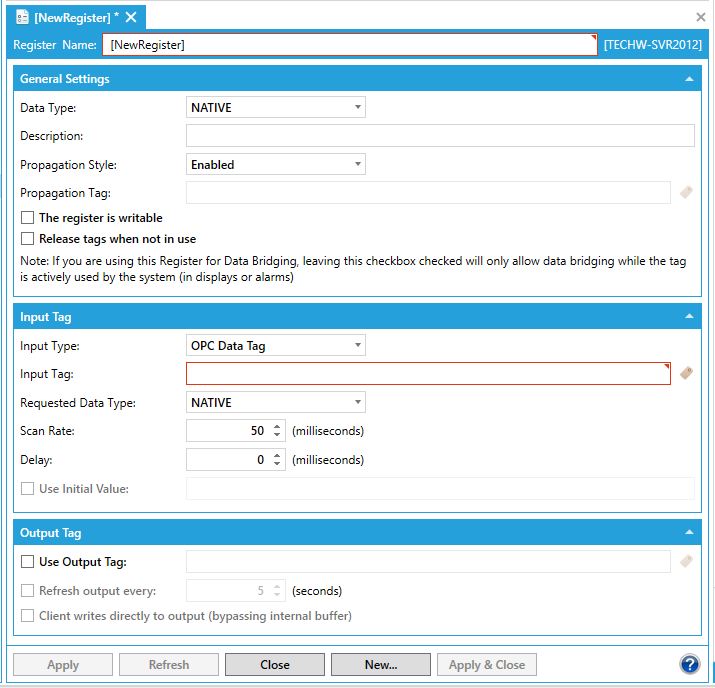Decrease the Delay spinner value
The height and width of the screenshot is (688, 715).
(x=277, y=465)
